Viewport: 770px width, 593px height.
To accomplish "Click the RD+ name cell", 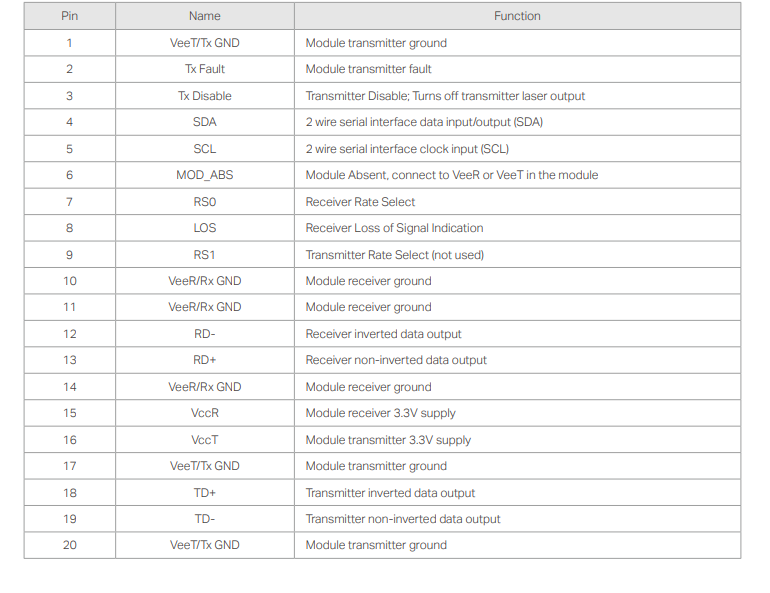I will pos(204,360).
